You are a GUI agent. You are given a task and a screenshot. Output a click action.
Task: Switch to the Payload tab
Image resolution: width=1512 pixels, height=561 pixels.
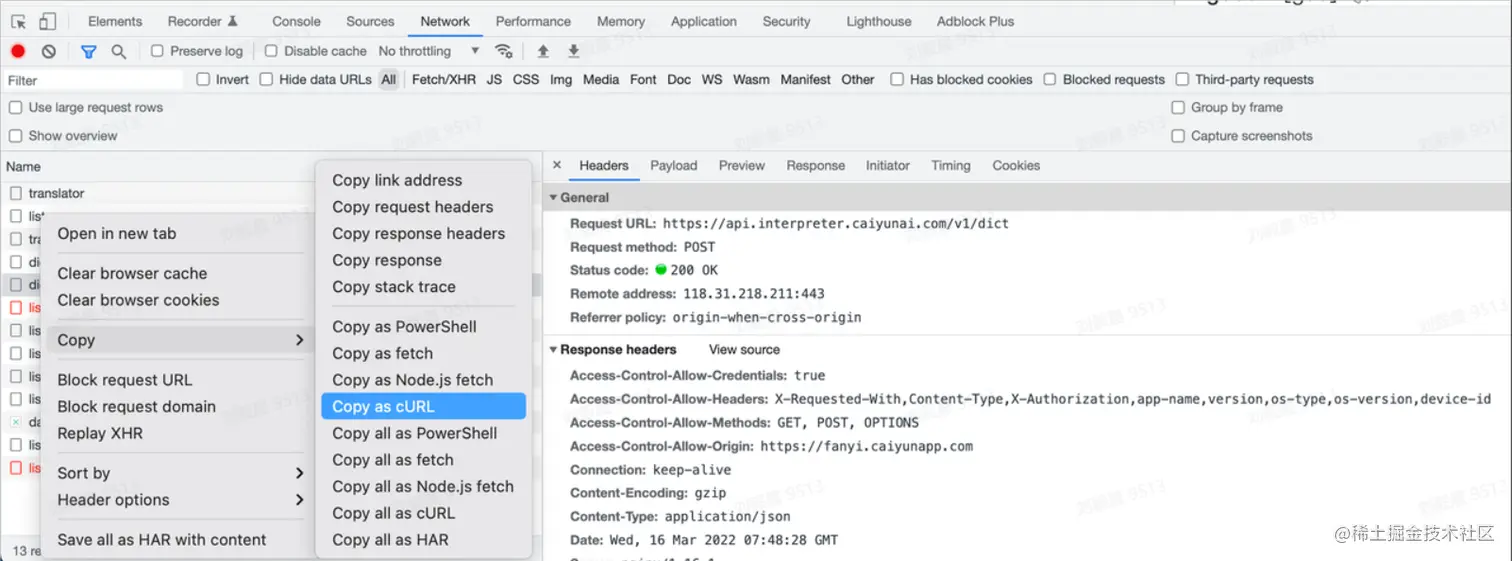pos(673,165)
